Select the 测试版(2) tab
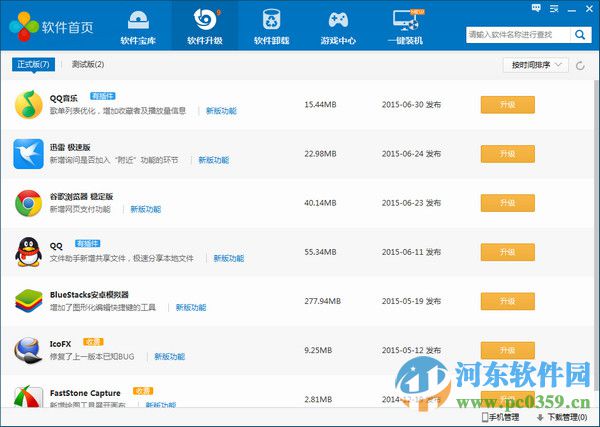Screen dimensions: 600x427 click(88, 64)
